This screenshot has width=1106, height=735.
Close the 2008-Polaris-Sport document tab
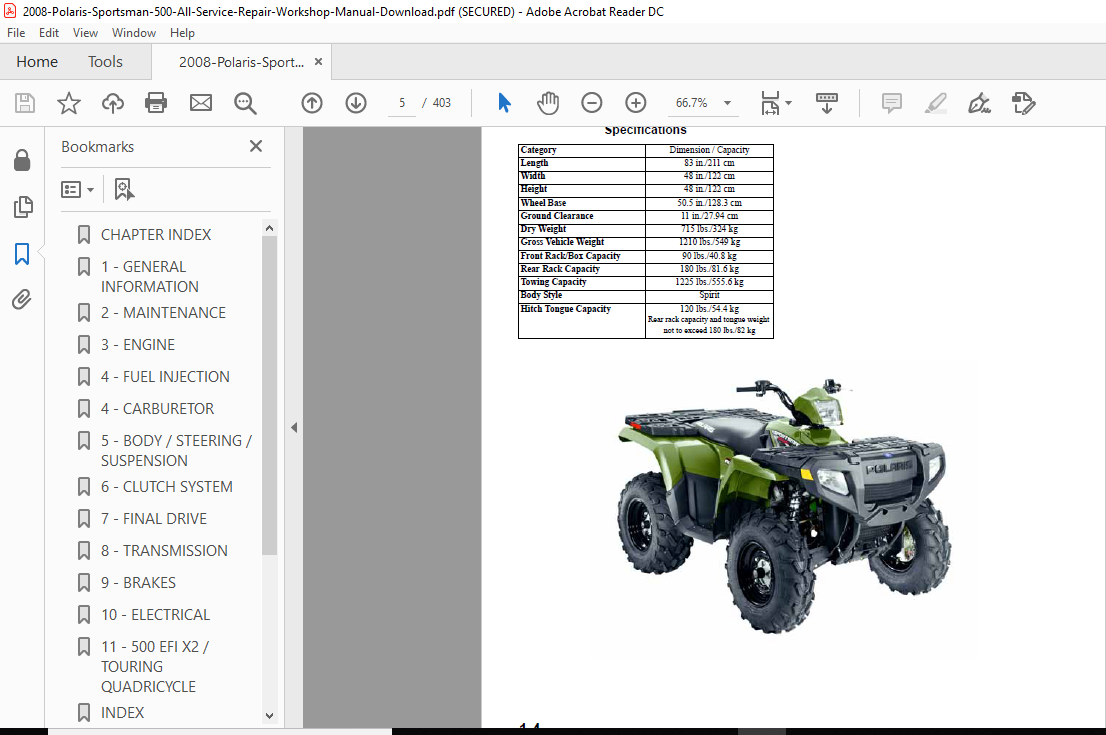(x=318, y=61)
